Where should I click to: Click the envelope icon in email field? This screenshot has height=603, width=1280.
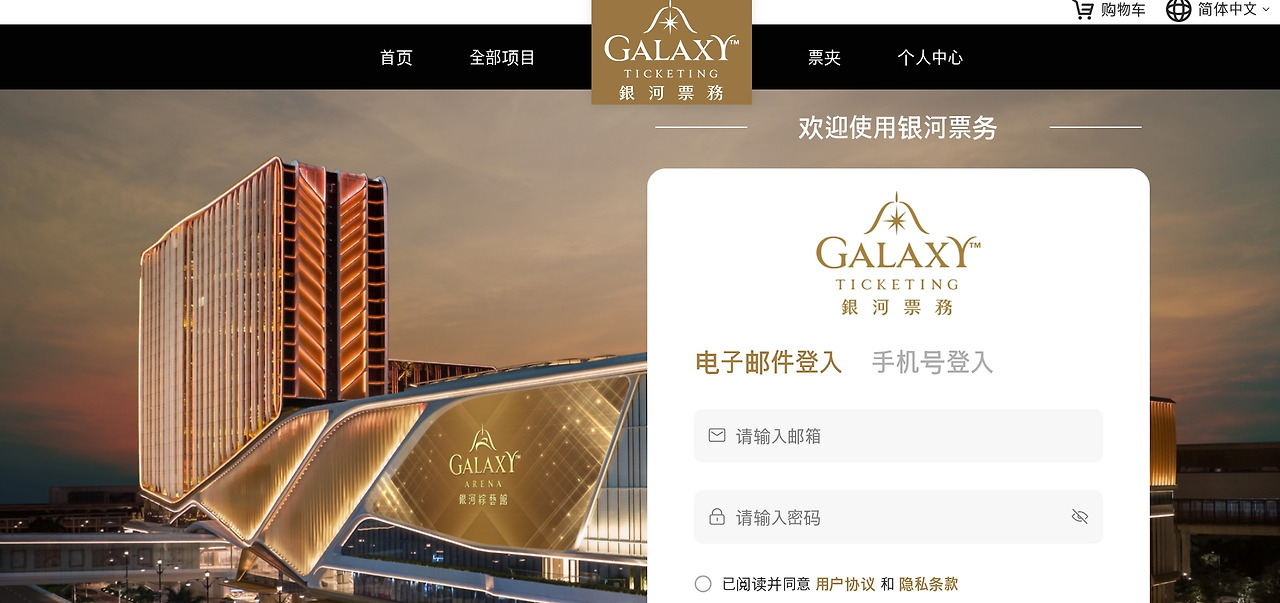coord(717,436)
